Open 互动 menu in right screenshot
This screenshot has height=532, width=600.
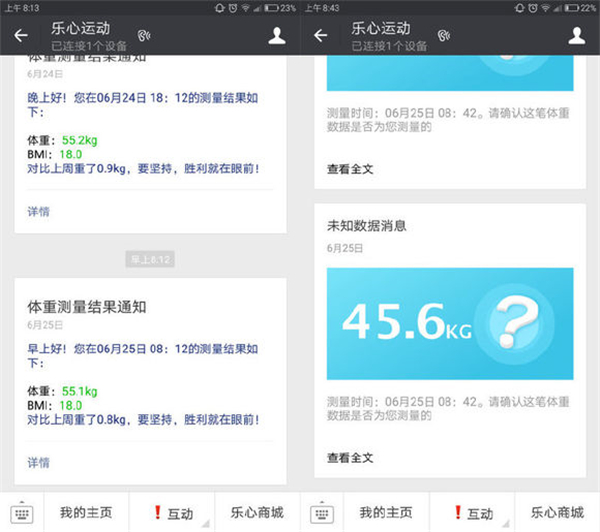pyautogui.click(x=472, y=512)
